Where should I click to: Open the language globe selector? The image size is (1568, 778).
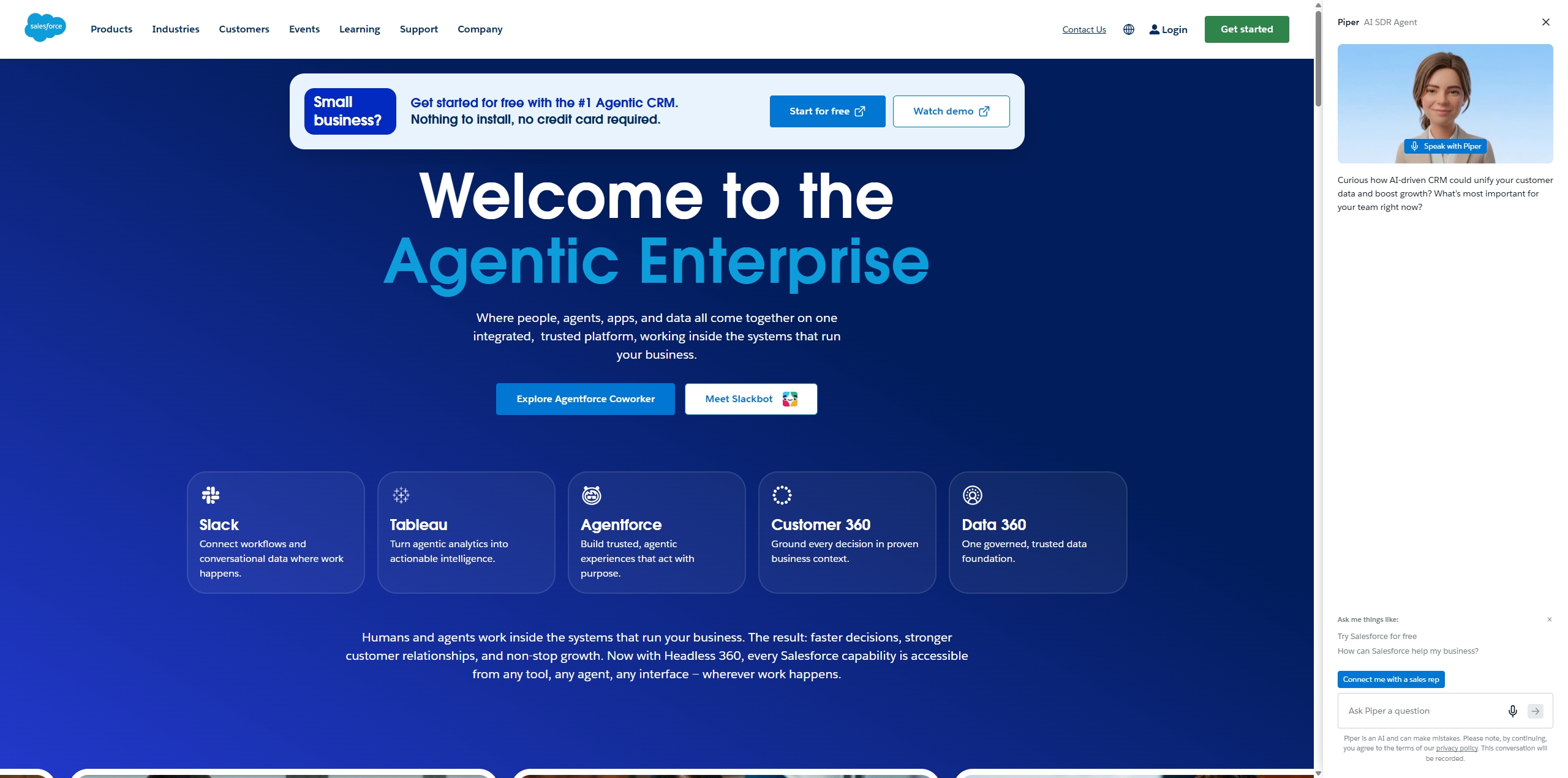pos(1129,29)
